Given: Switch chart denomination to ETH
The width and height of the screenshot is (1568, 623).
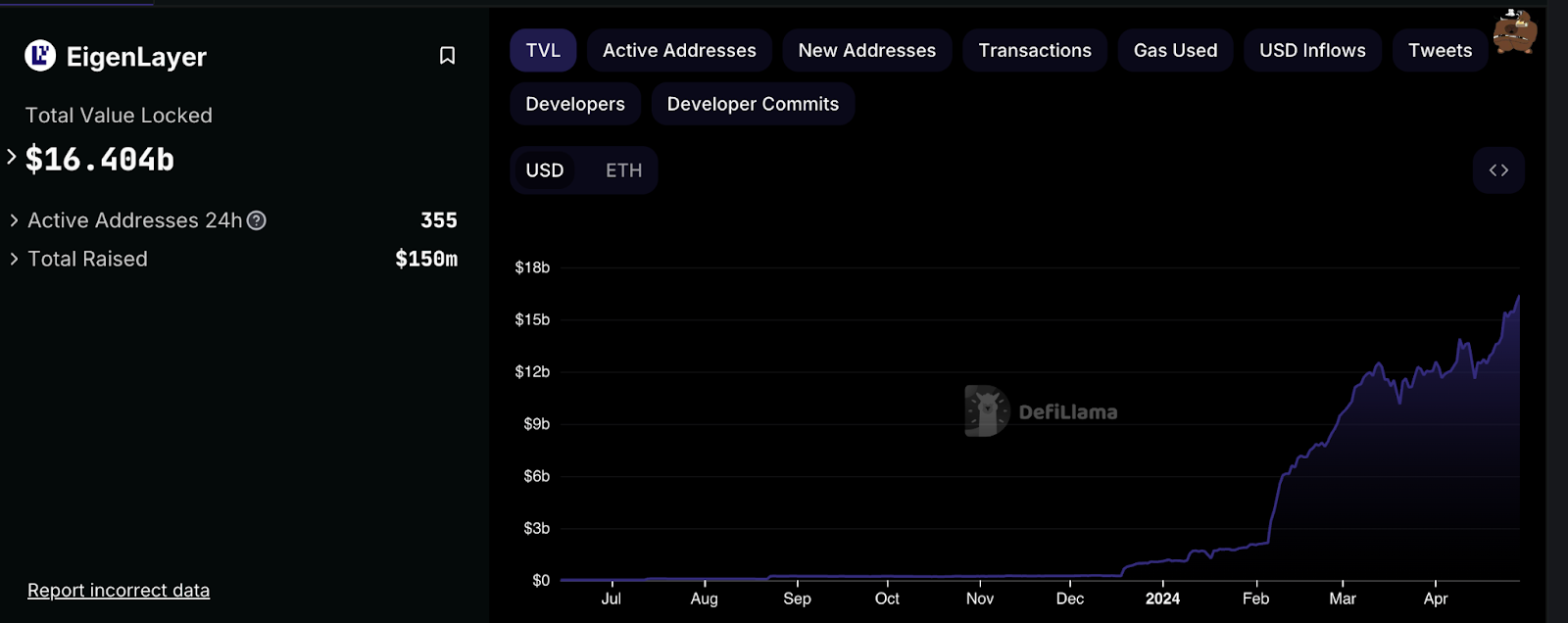Looking at the screenshot, I should pos(623,170).
